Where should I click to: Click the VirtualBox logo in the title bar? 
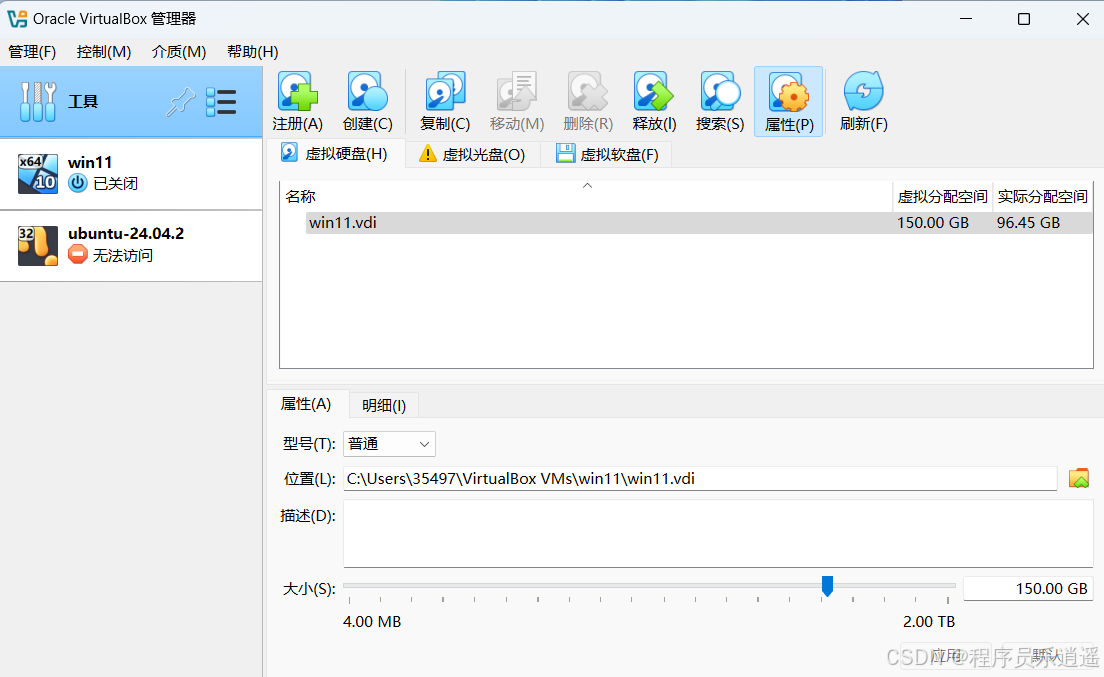click(17, 19)
